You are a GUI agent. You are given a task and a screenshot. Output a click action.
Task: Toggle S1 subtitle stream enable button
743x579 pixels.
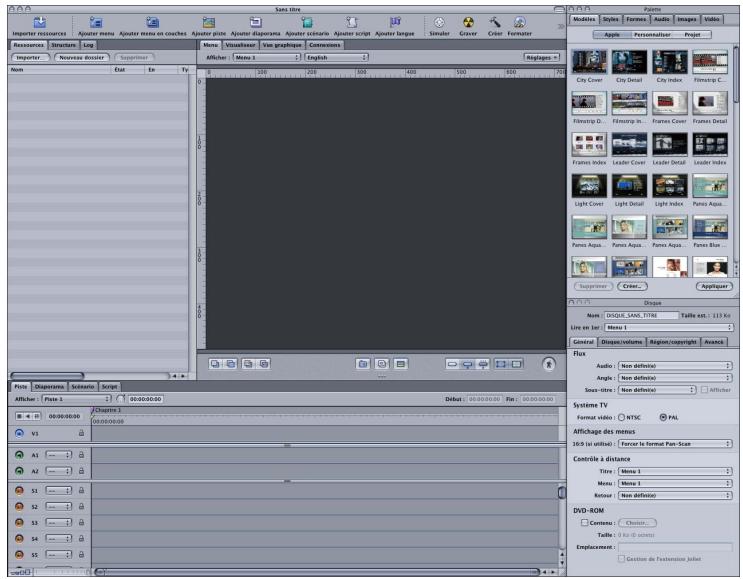[x=19, y=490]
